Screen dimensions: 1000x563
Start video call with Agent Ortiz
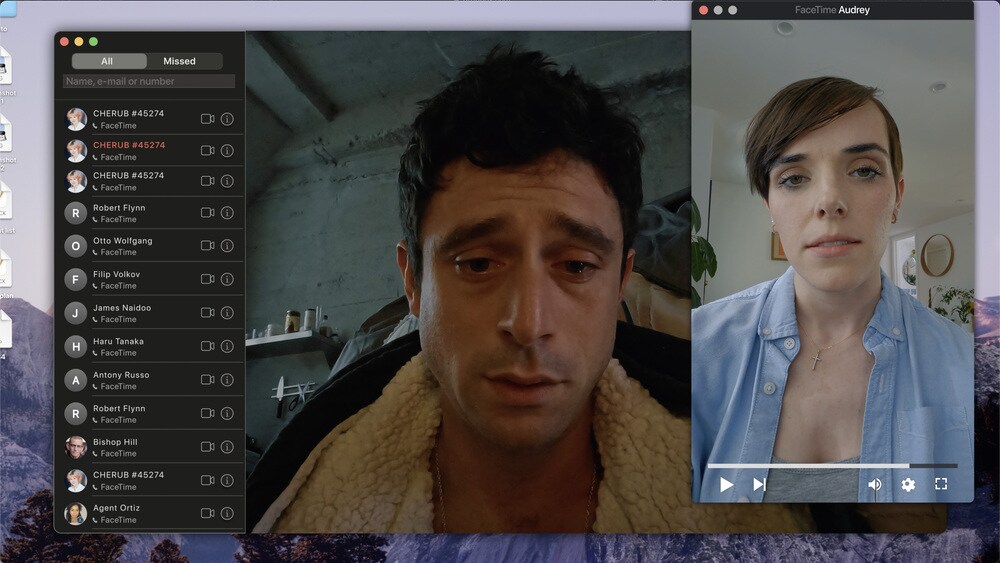pyautogui.click(x=207, y=513)
